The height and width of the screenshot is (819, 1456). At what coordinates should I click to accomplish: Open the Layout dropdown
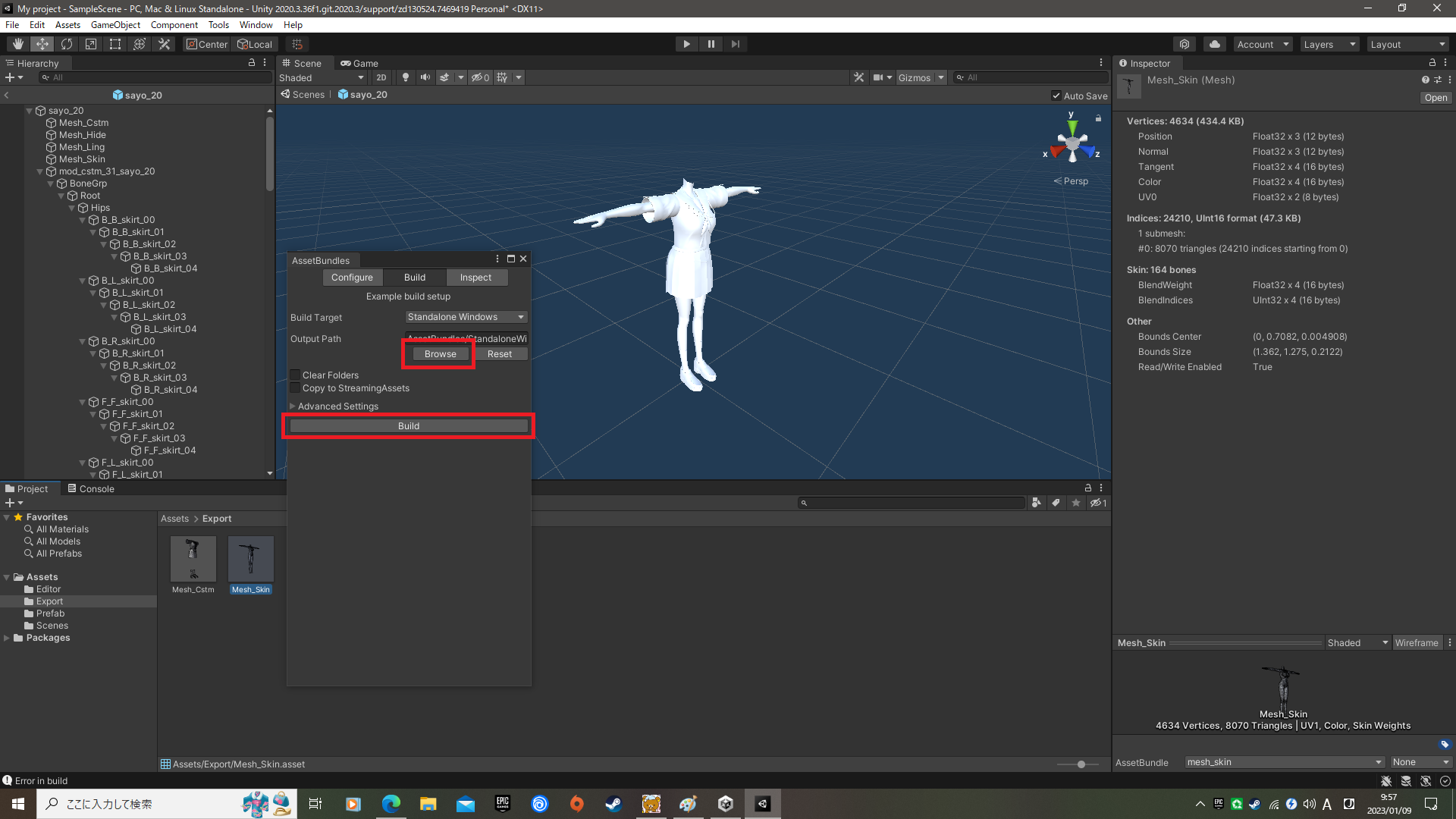pyautogui.click(x=1407, y=44)
